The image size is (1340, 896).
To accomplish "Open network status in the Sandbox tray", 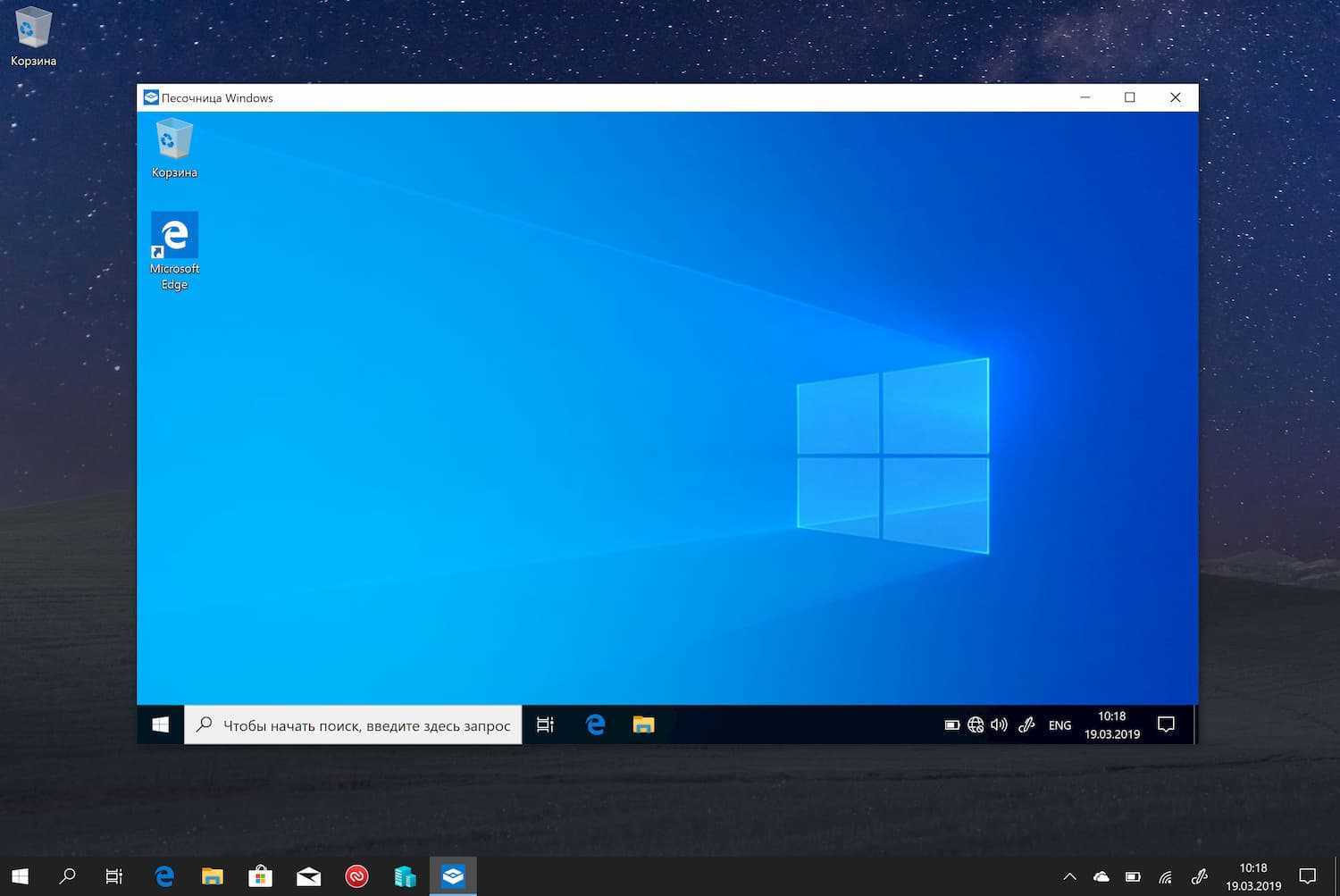I will point(976,724).
